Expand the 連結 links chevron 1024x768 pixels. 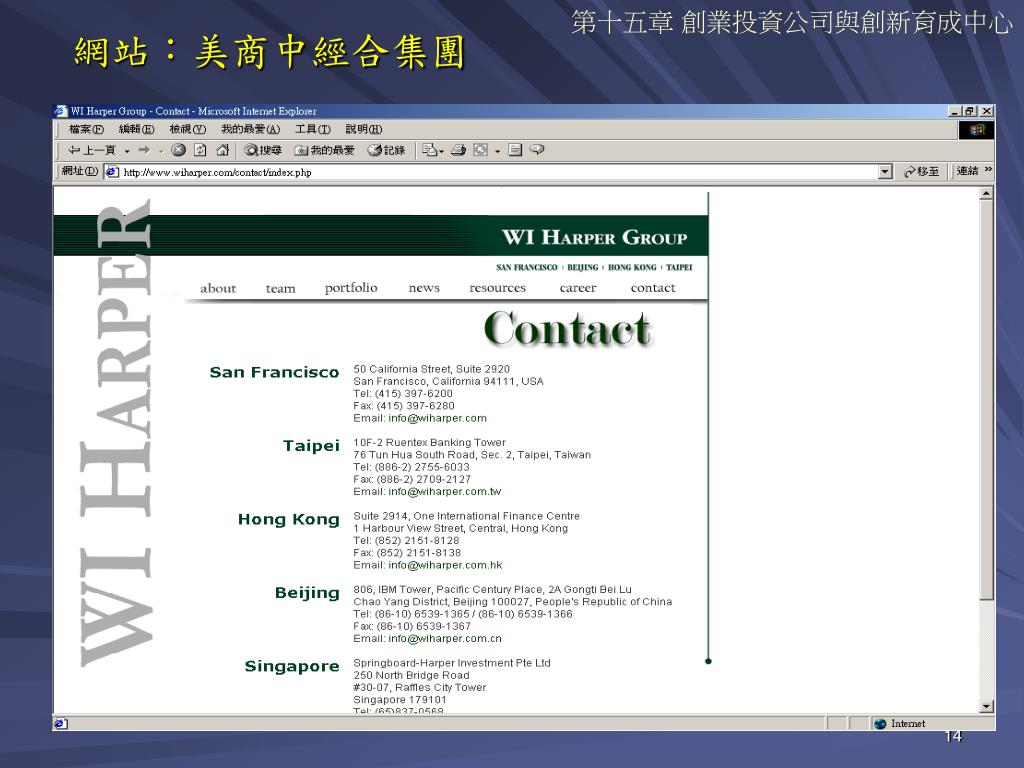[988, 170]
